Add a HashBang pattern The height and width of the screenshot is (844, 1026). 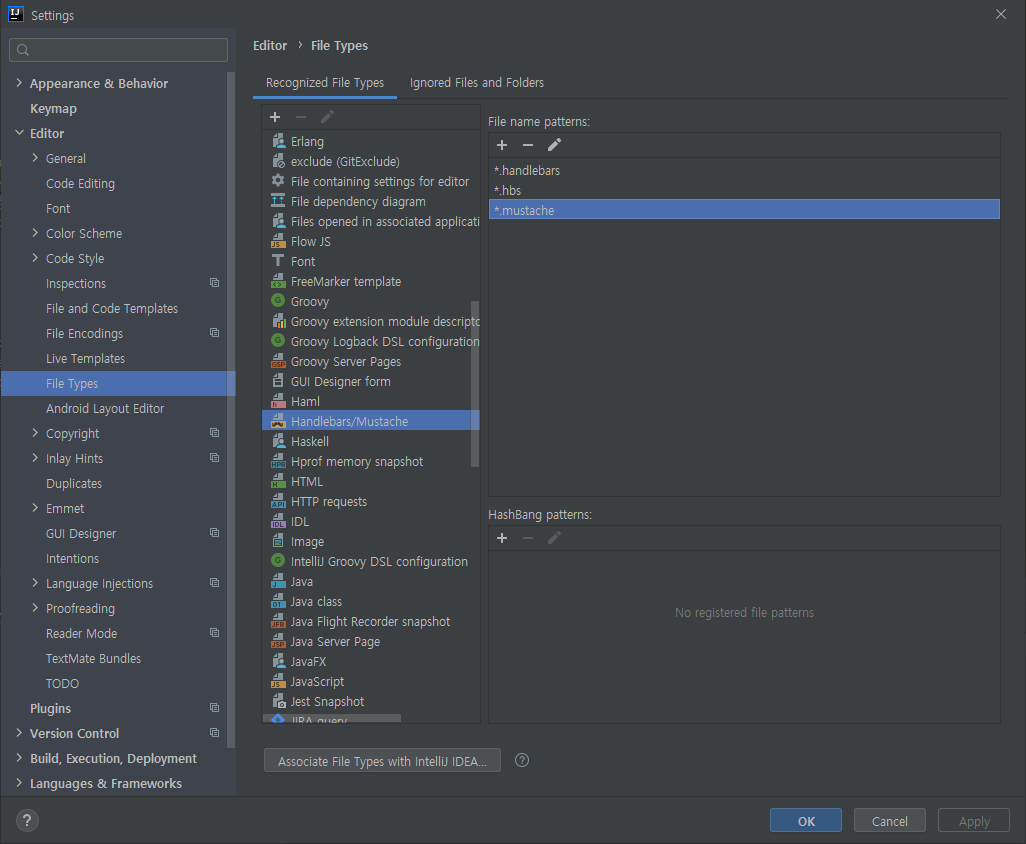click(502, 538)
